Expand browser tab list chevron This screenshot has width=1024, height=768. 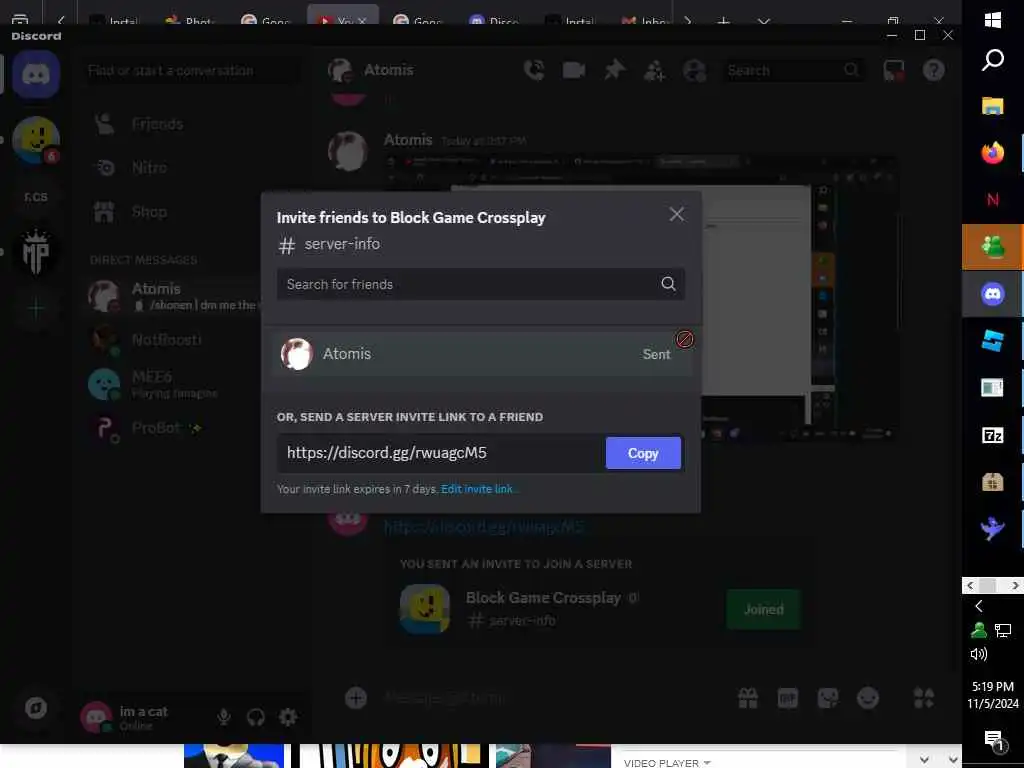tap(763, 20)
